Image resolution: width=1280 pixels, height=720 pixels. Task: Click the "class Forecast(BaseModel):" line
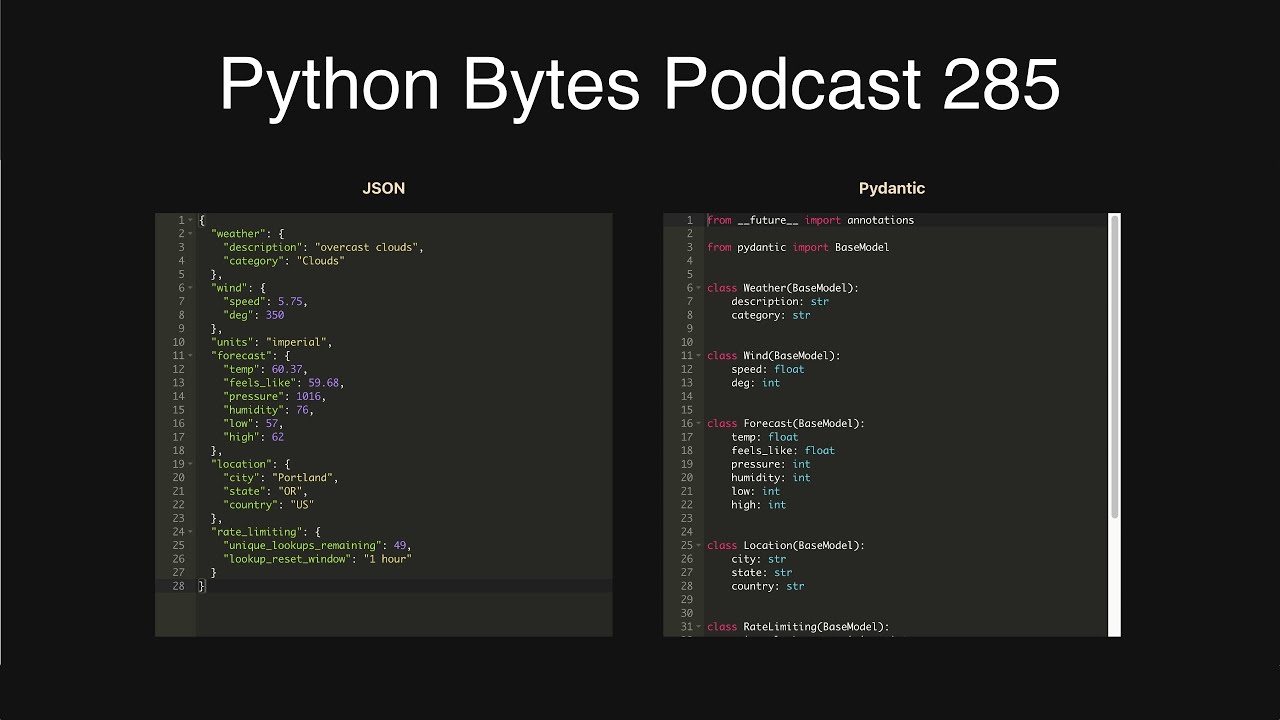[786, 424]
